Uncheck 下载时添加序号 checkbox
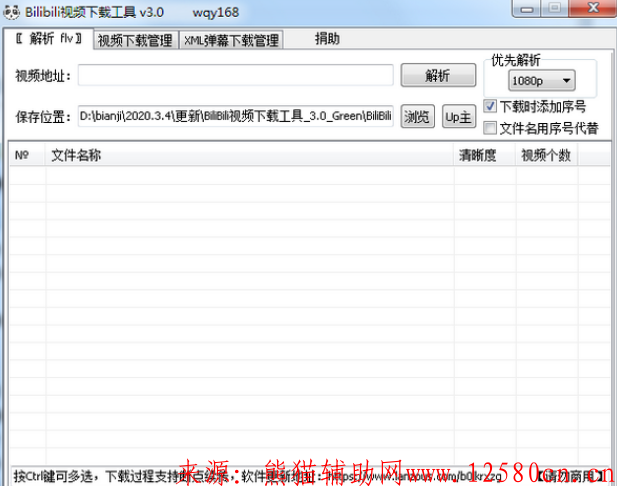This screenshot has width=617, height=486. (491, 106)
